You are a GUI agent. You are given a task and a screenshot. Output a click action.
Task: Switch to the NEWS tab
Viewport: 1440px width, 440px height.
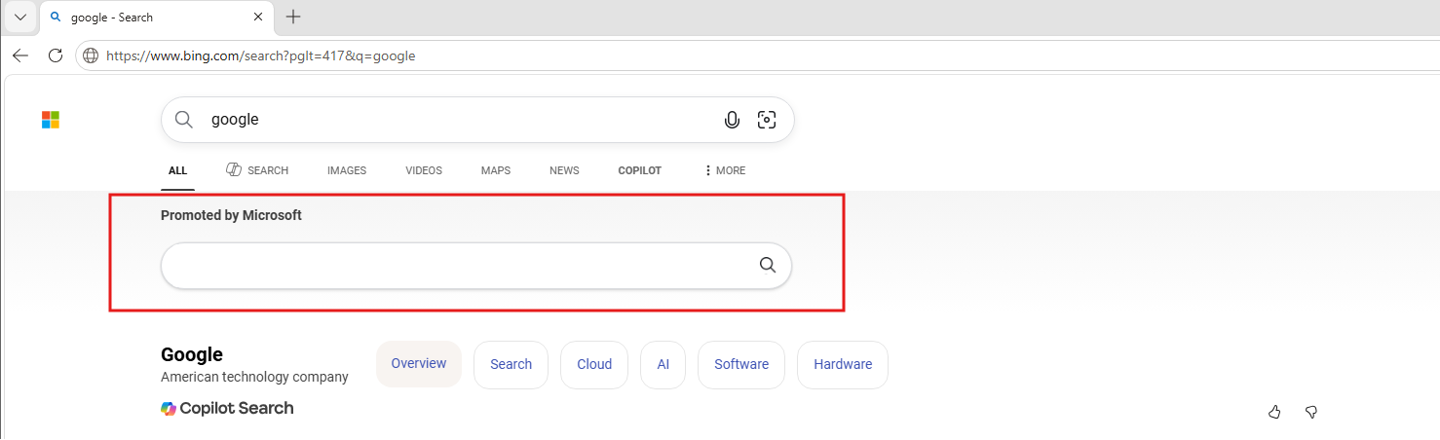pos(564,171)
